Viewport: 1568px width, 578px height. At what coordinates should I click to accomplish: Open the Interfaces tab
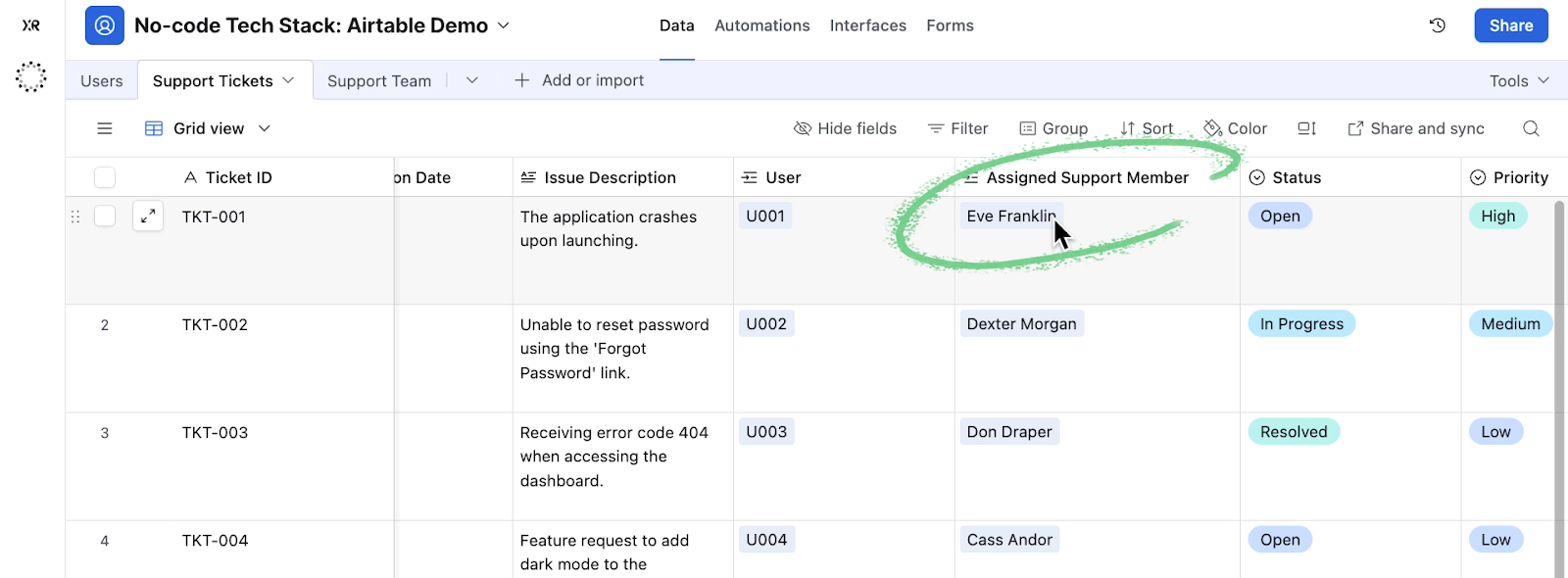pyautogui.click(x=868, y=25)
